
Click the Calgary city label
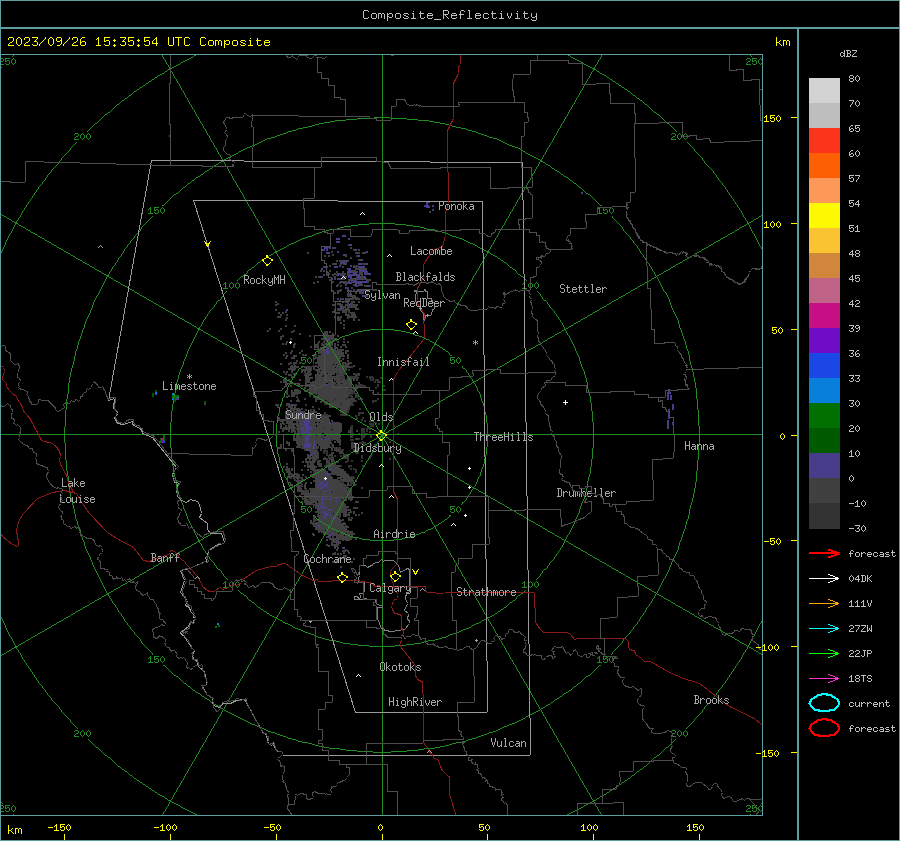390,588
